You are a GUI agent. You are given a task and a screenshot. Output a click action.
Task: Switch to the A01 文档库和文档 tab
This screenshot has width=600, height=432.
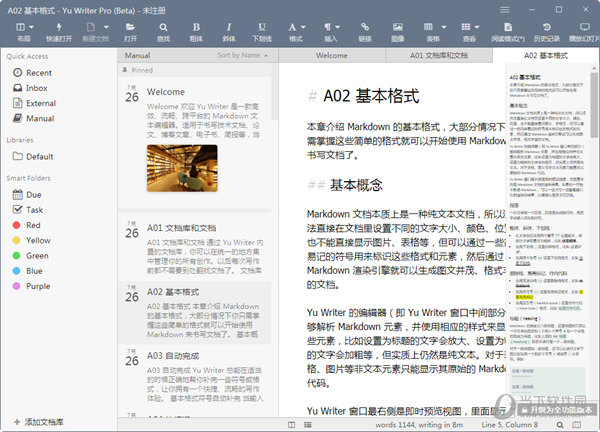[x=439, y=55]
